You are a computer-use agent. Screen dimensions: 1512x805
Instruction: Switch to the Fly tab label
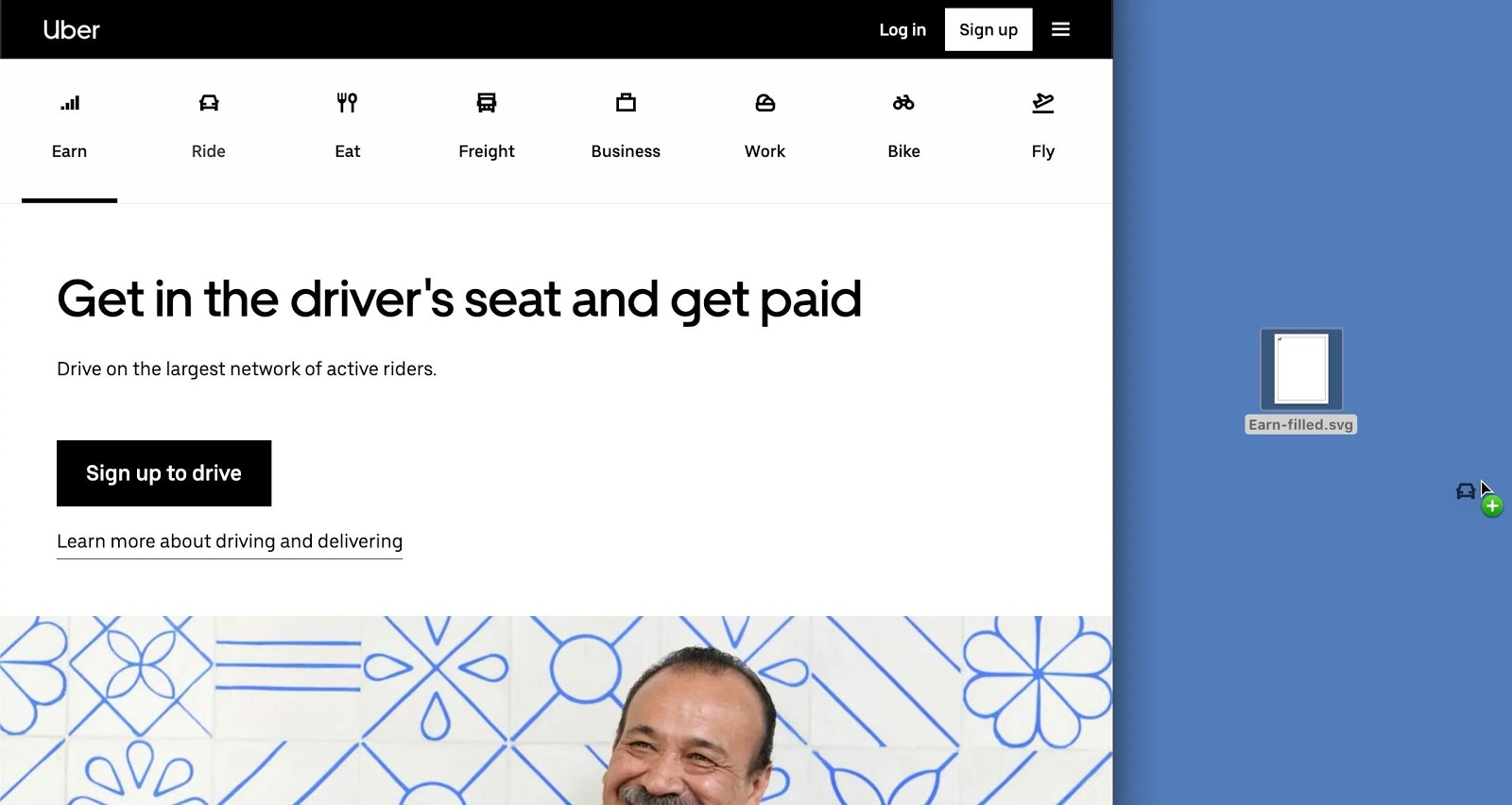(1043, 151)
